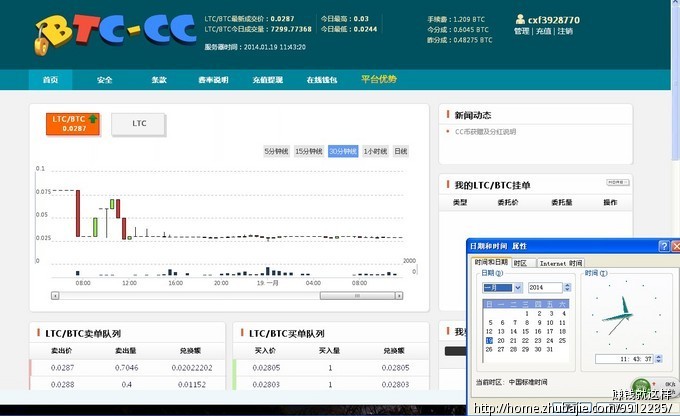This screenshot has height=416, width=680.
Task: Click buy price 0.02803 in buy queue
Action: (x=266, y=384)
